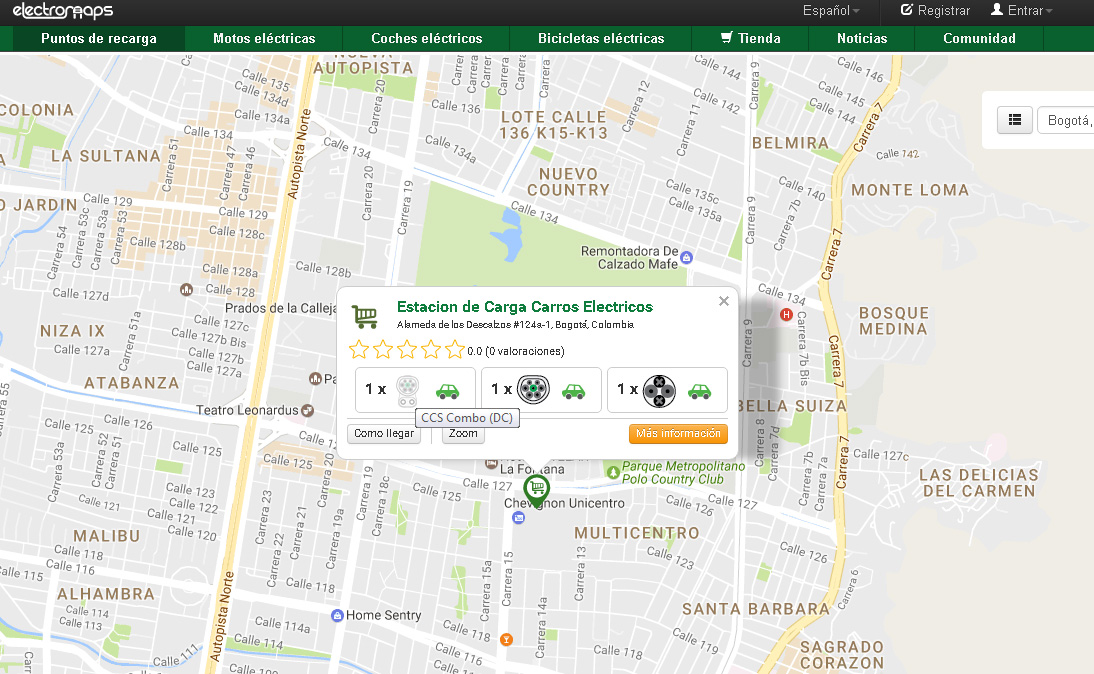The height and width of the screenshot is (674, 1094).
Task: Open Bicicletas eléctricas menu
Action: click(x=601, y=38)
